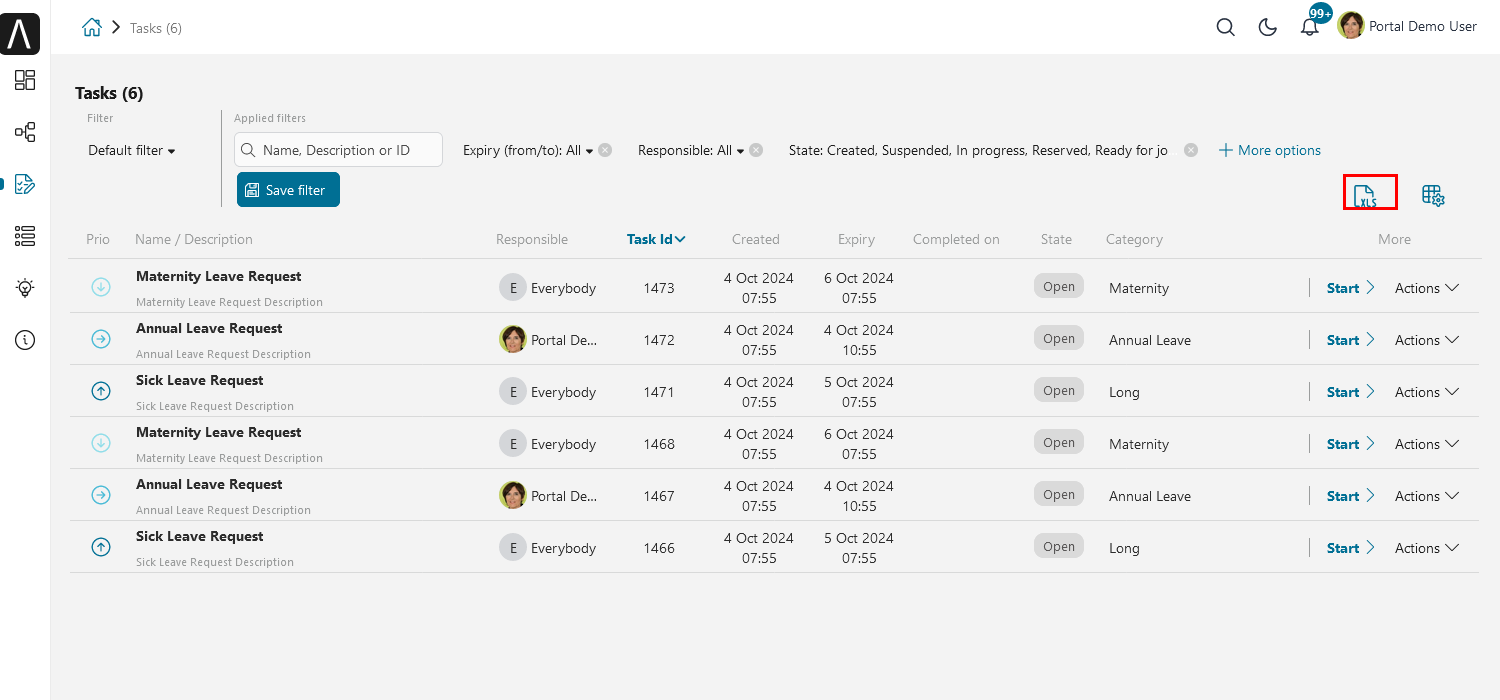The height and width of the screenshot is (700, 1500).
Task: Open the Default filter dropdown
Action: (131, 150)
